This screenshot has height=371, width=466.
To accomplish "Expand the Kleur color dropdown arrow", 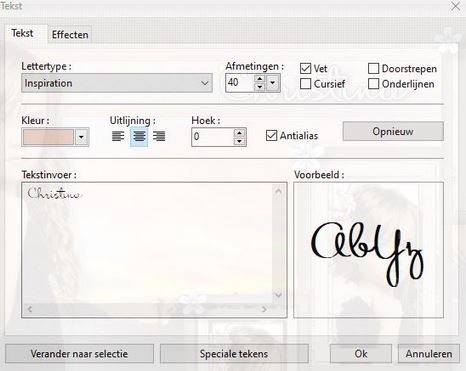I will coord(81,137).
